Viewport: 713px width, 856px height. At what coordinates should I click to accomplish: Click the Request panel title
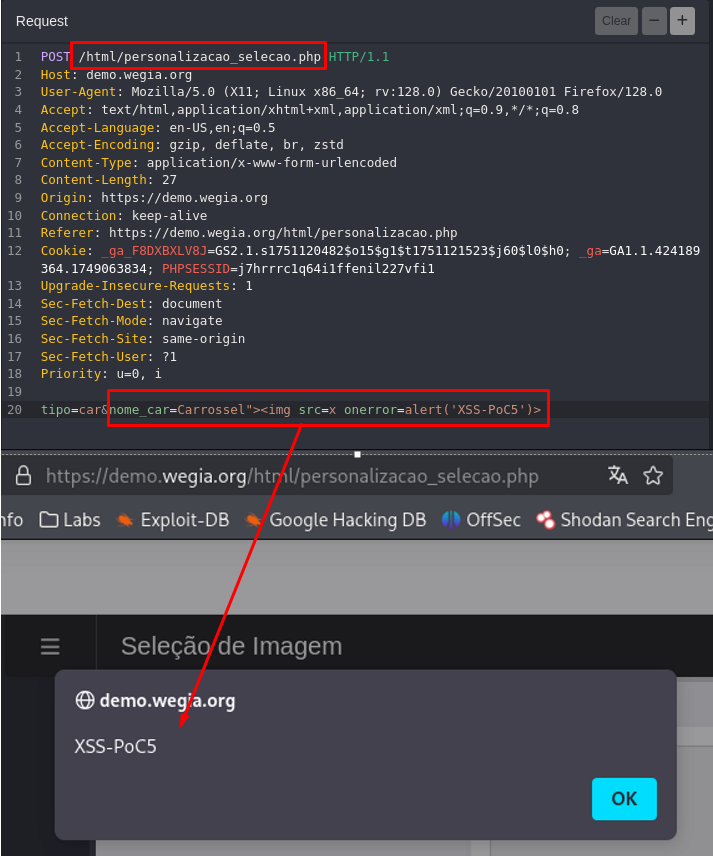pyautogui.click(x=42, y=21)
